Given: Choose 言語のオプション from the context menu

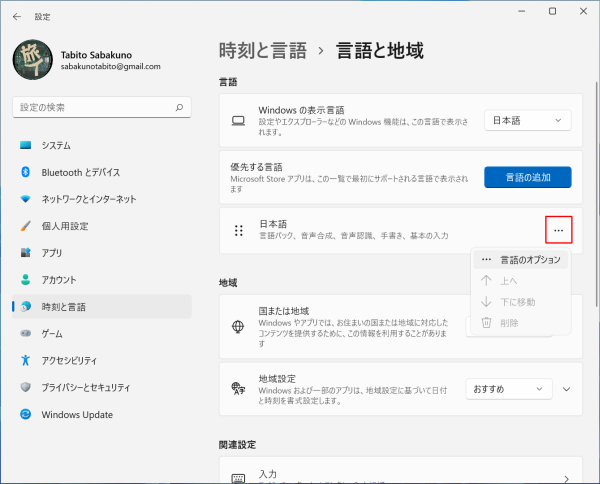Looking at the screenshot, I should click(x=520, y=260).
